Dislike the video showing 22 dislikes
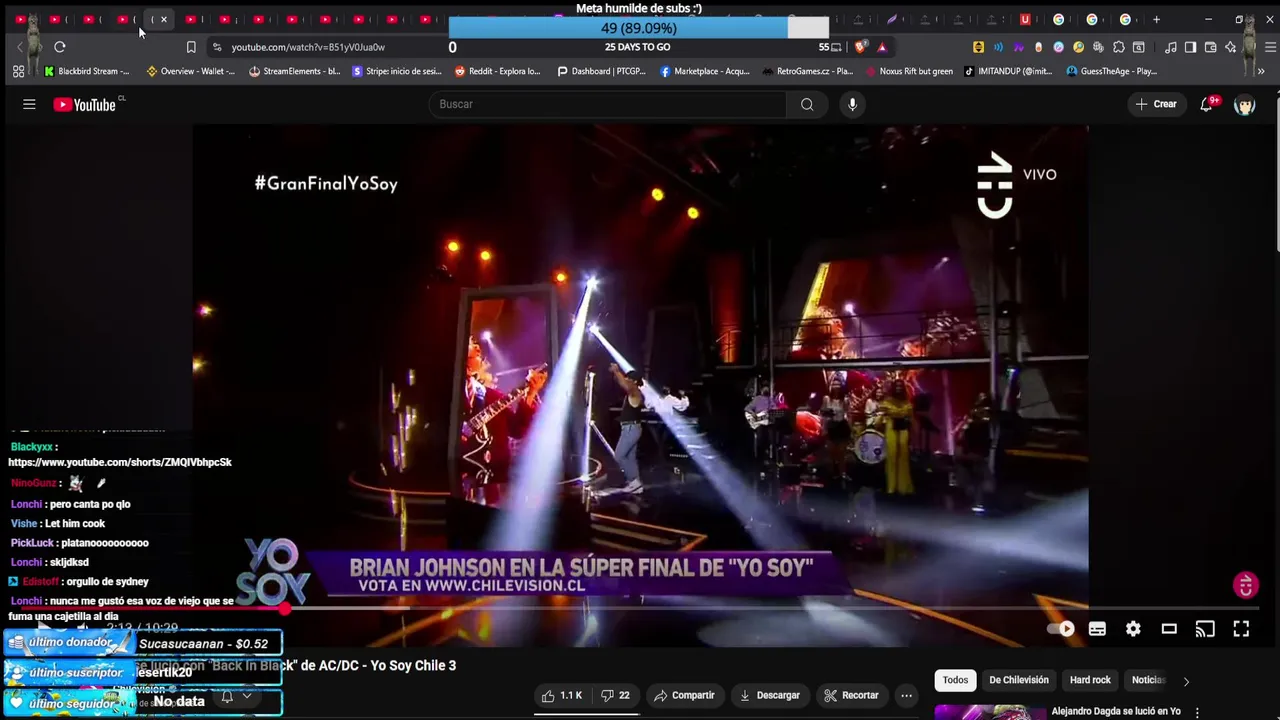Screen dimensions: 1280x720 pos(615,695)
